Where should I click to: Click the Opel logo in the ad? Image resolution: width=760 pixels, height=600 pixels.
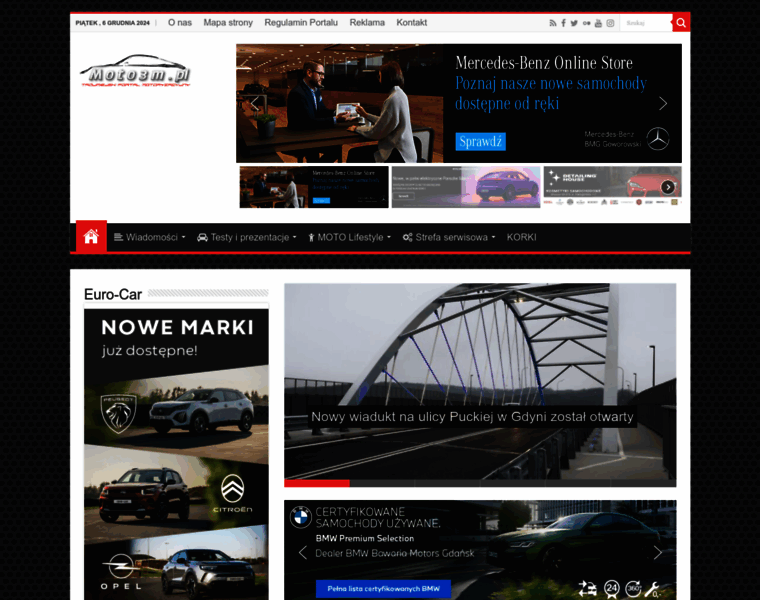[121, 572]
